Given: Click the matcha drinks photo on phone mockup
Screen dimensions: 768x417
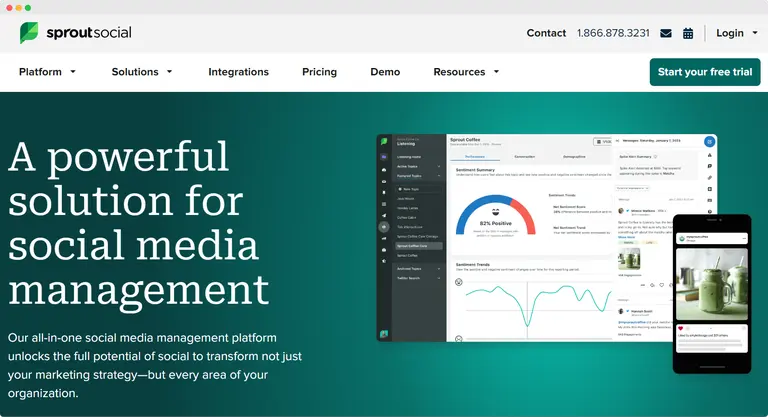Looking at the screenshot, I should [712, 284].
